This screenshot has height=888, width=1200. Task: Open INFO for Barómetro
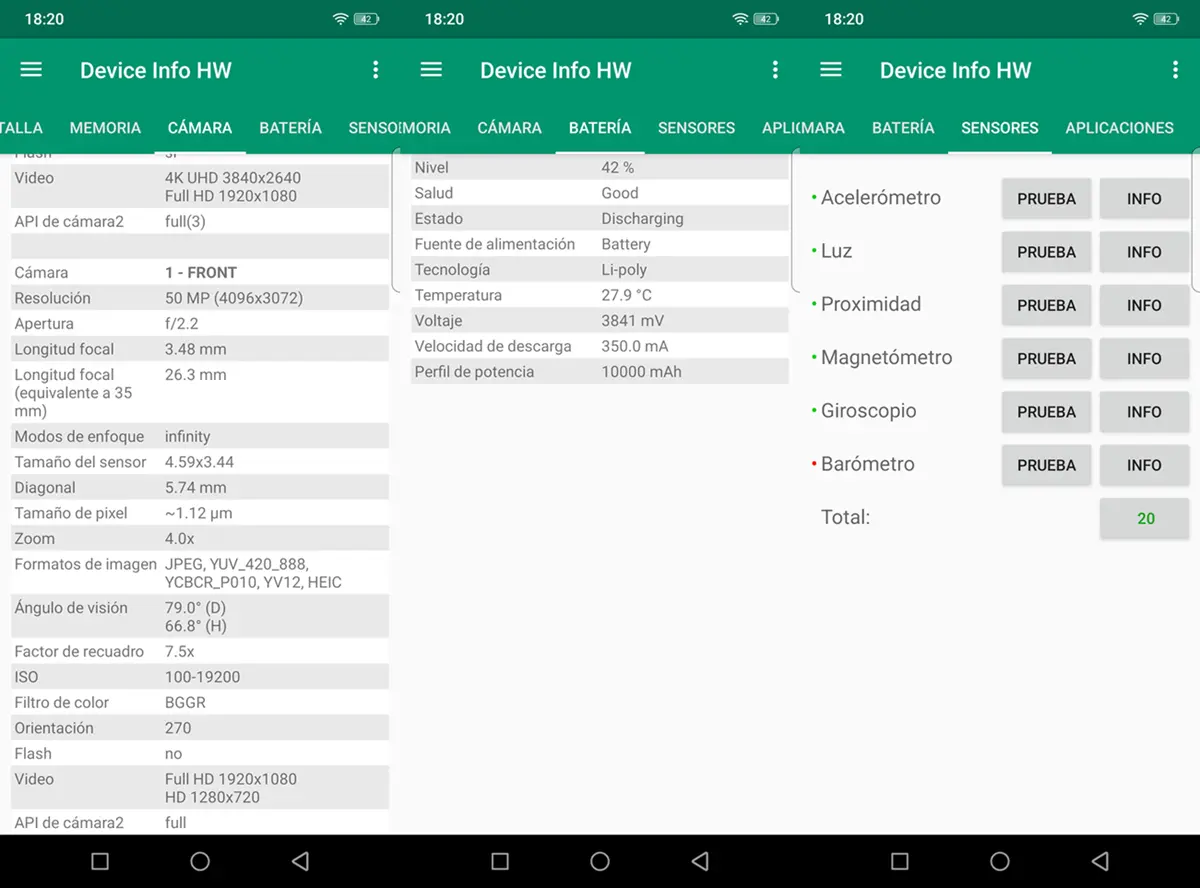[1144, 465]
